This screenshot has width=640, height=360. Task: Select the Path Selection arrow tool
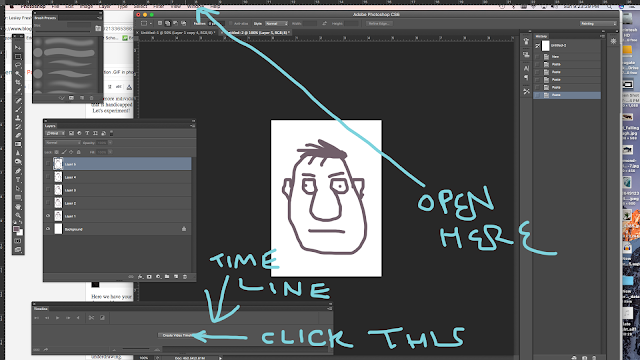point(18,189)
